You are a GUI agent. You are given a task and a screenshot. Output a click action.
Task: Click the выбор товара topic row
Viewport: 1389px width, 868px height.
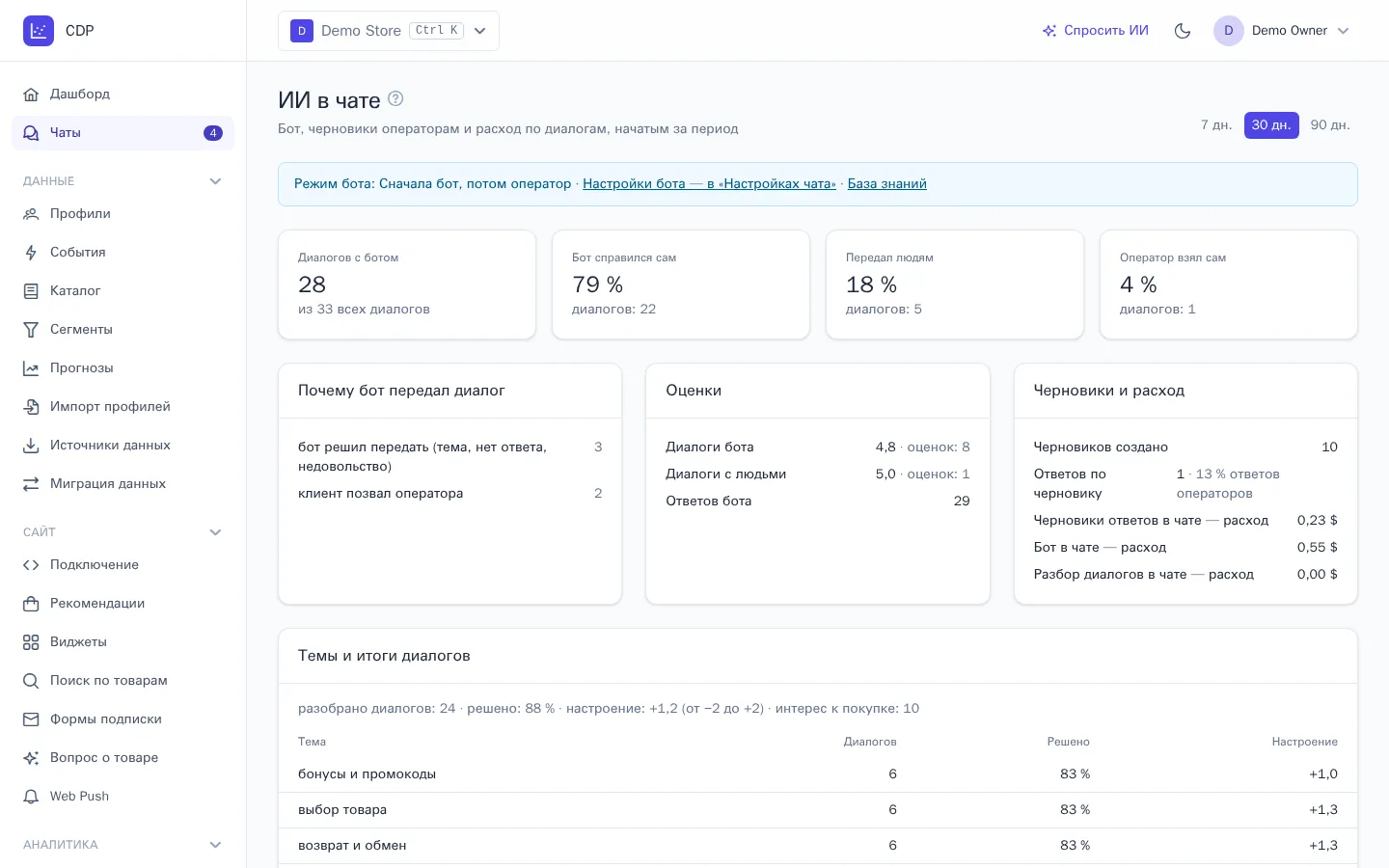(818, 810)
